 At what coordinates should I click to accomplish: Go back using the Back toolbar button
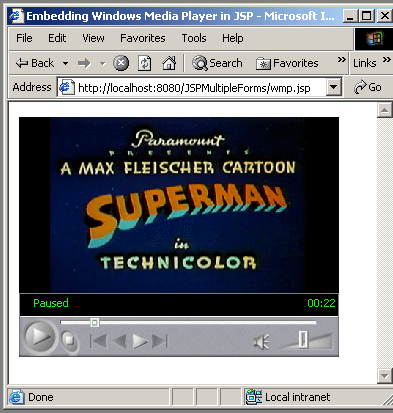click(35, 63)
